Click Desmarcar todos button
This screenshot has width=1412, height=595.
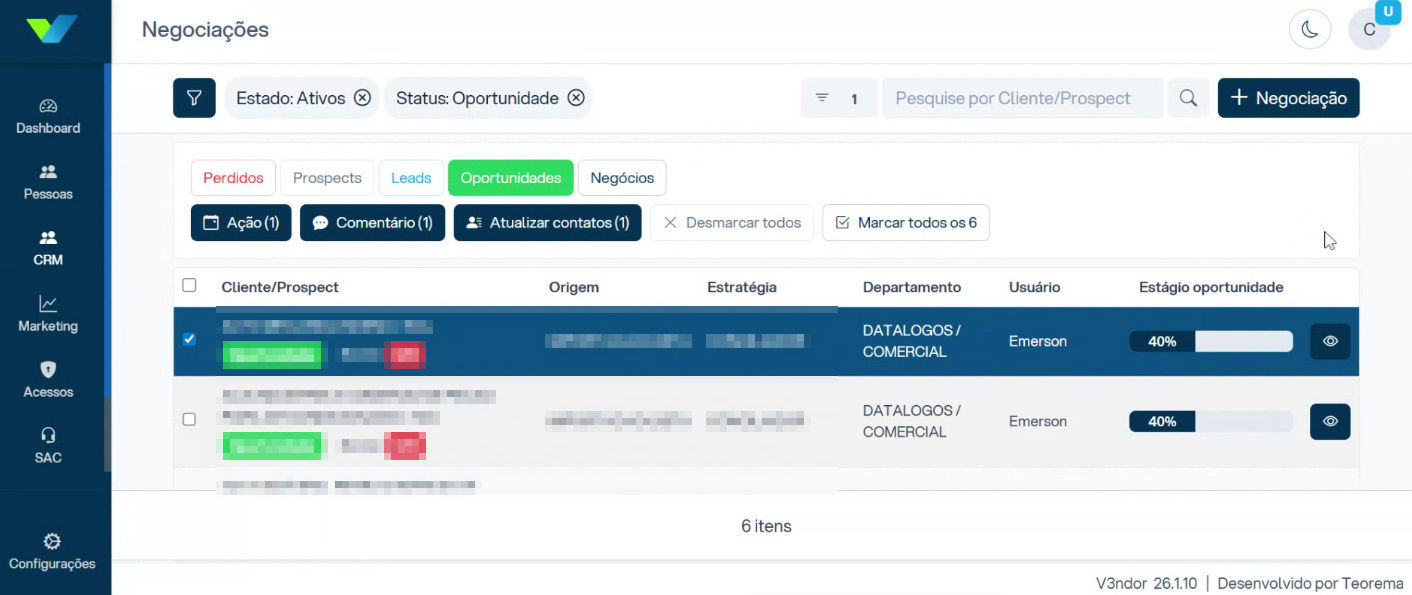point(732,223)
